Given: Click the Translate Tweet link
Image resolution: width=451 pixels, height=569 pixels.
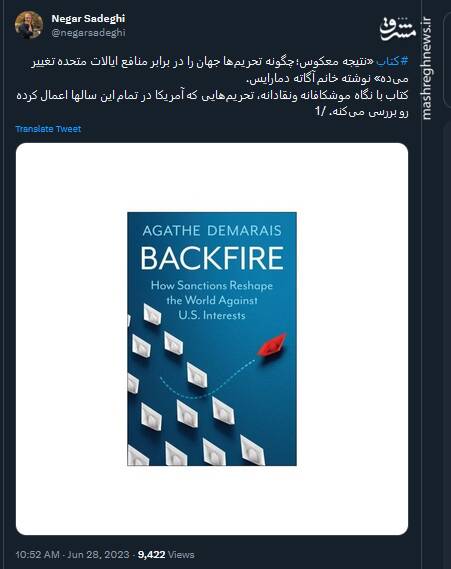Looking at the screenshot, I should pos(48,129).
